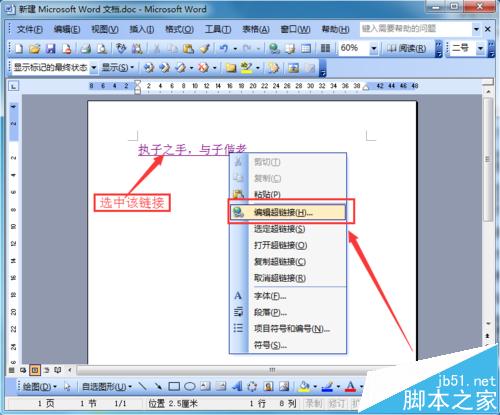Click the Format Painter brush icon

(x=205, y=49)
